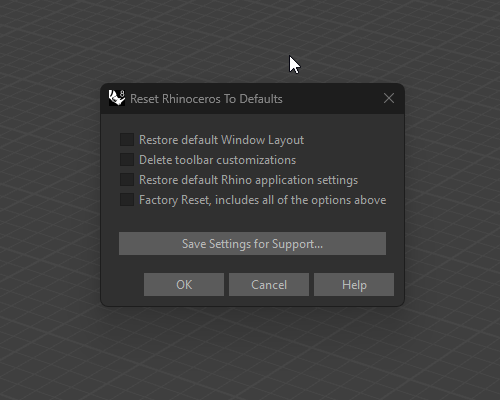This screenshot has height=400, width=500.
Task: Confirm the reset with OK
Action: coord(184,285)
